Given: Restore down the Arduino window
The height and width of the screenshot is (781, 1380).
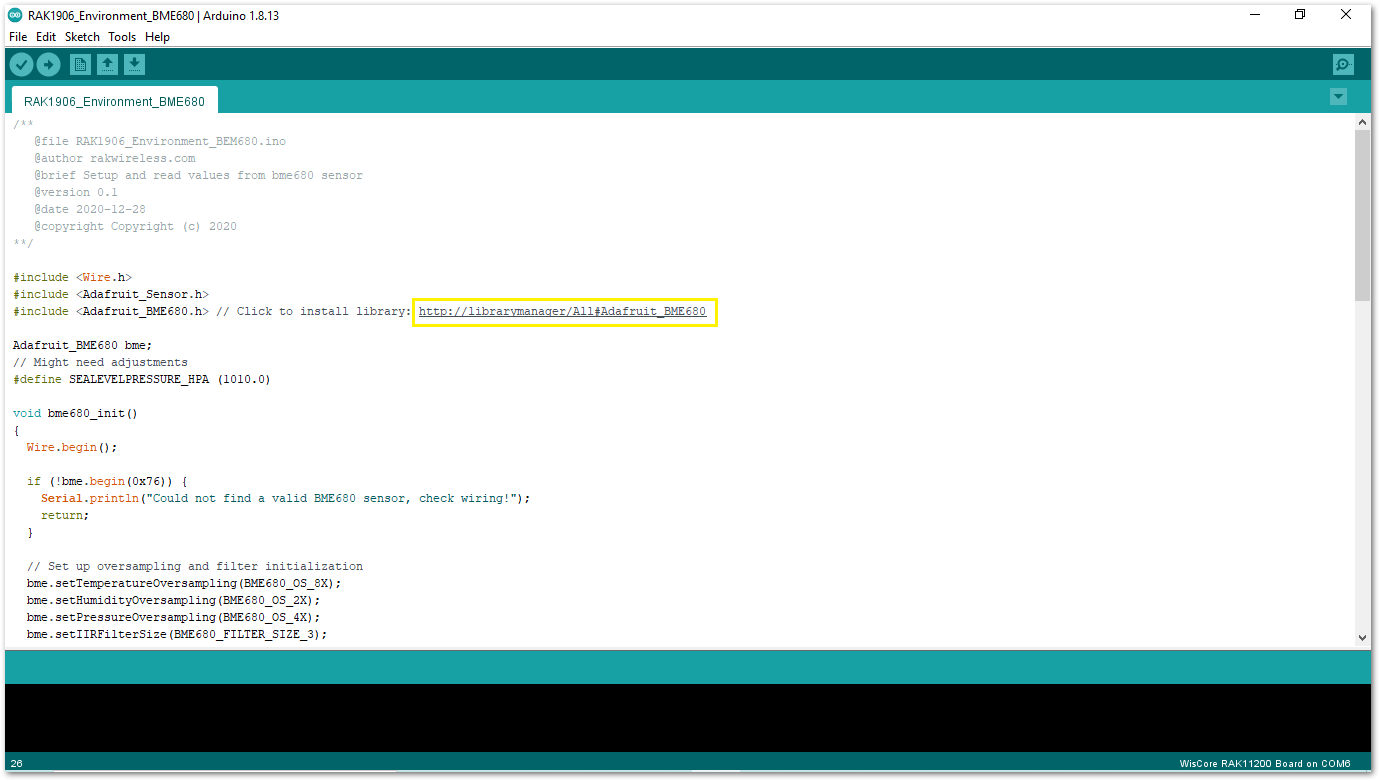Looking at the screenshot, I should (1300, 15).
